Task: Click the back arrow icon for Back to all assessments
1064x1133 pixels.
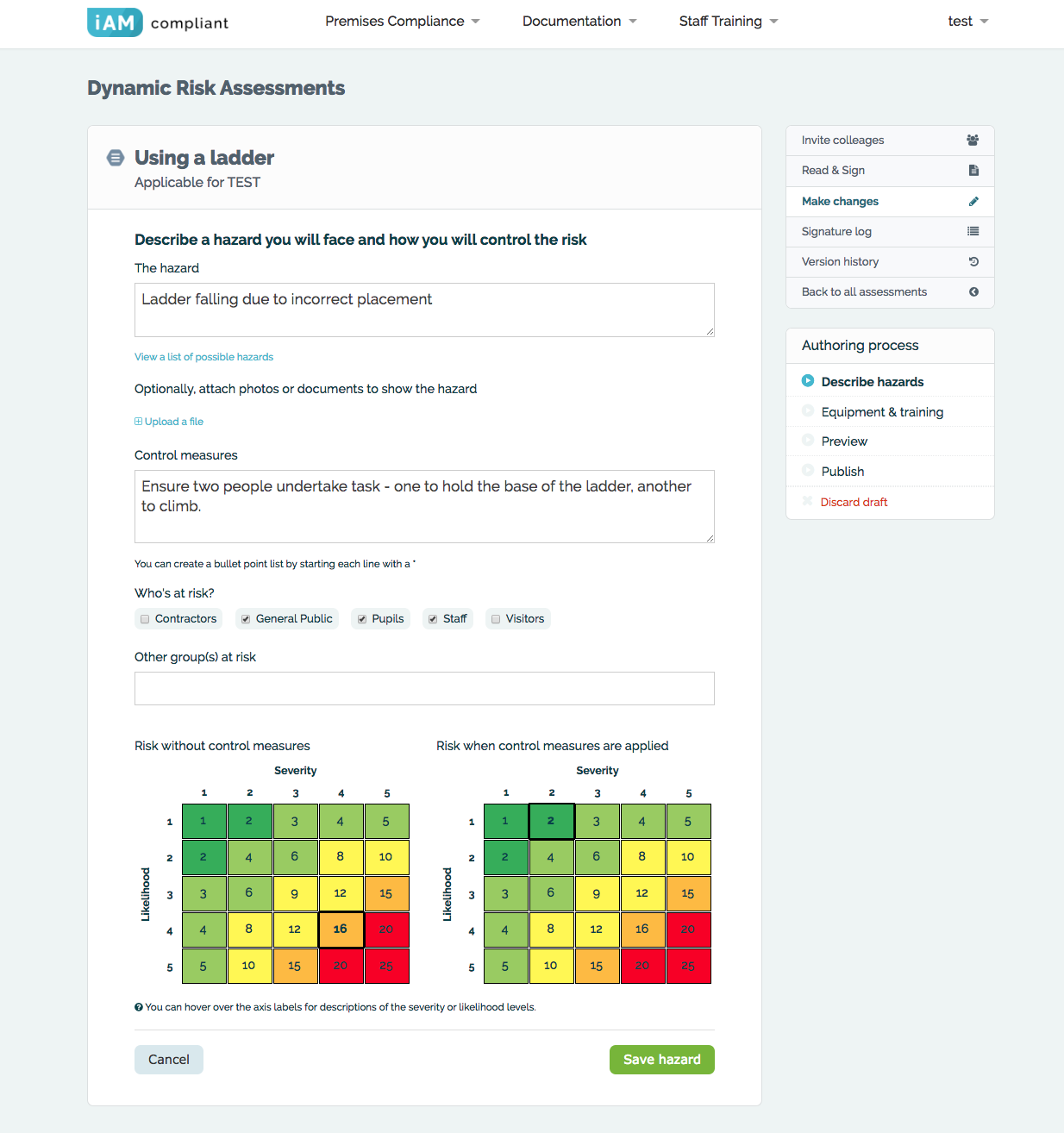Action: [973, 291]
